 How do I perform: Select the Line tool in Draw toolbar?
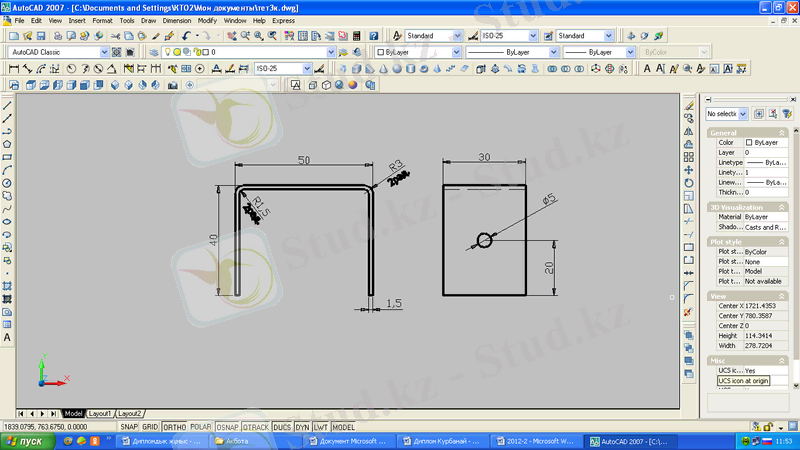(x=8, y=105)
